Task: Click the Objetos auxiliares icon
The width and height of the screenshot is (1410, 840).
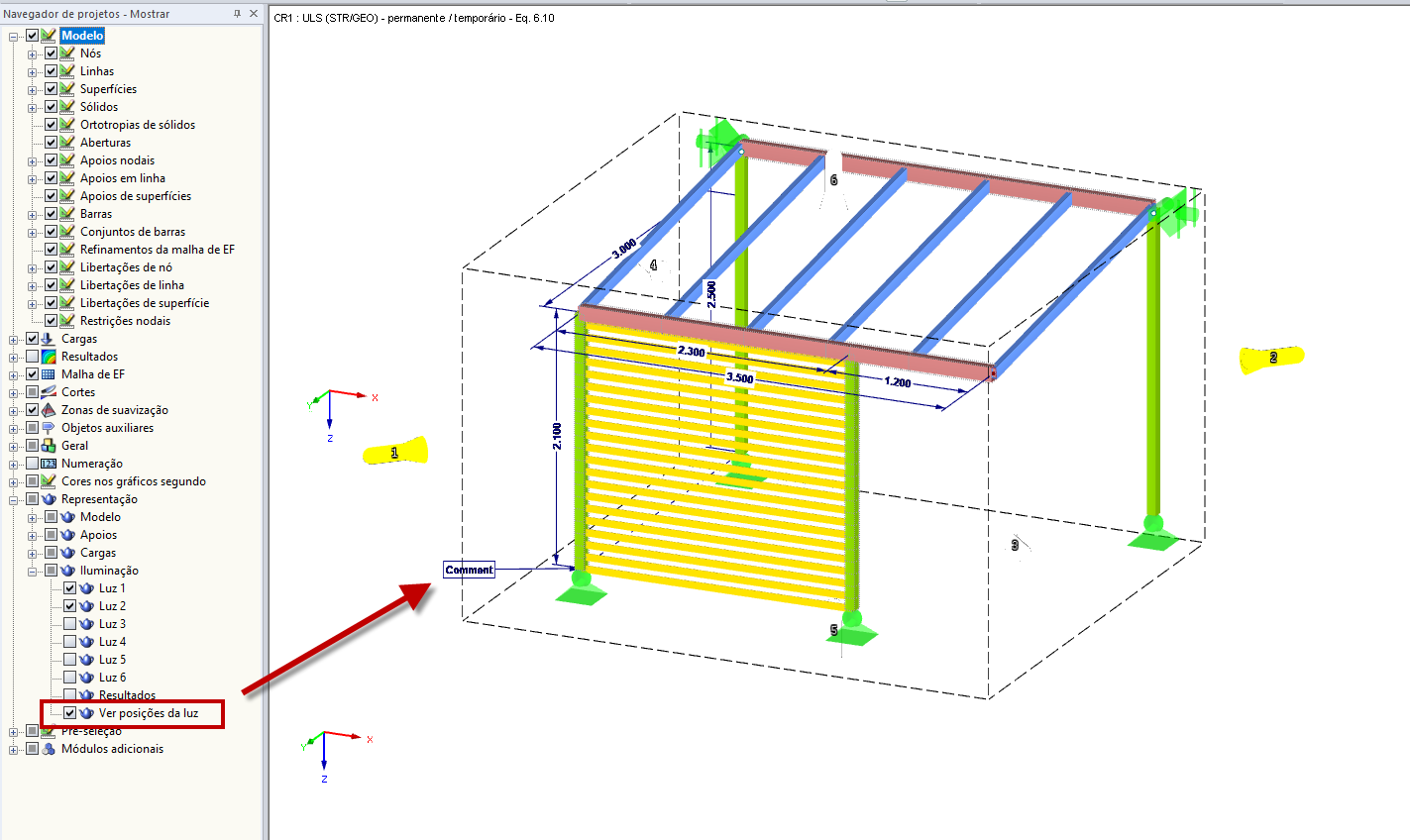Action: click(x=49, y=428)
